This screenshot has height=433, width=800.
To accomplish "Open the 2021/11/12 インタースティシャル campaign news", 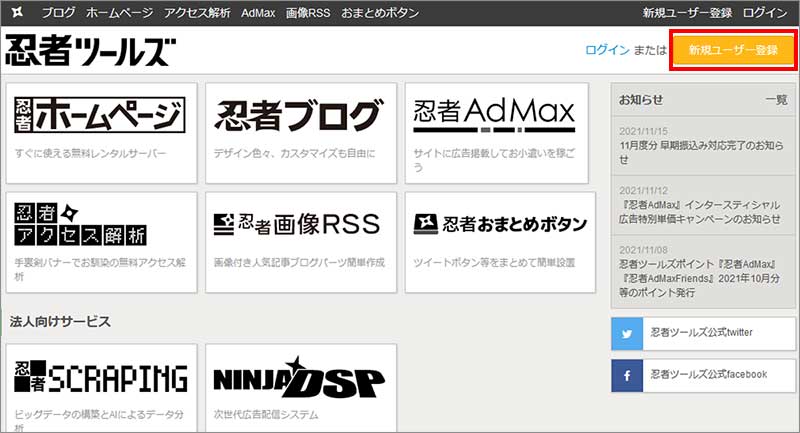I will pos(703,205).
